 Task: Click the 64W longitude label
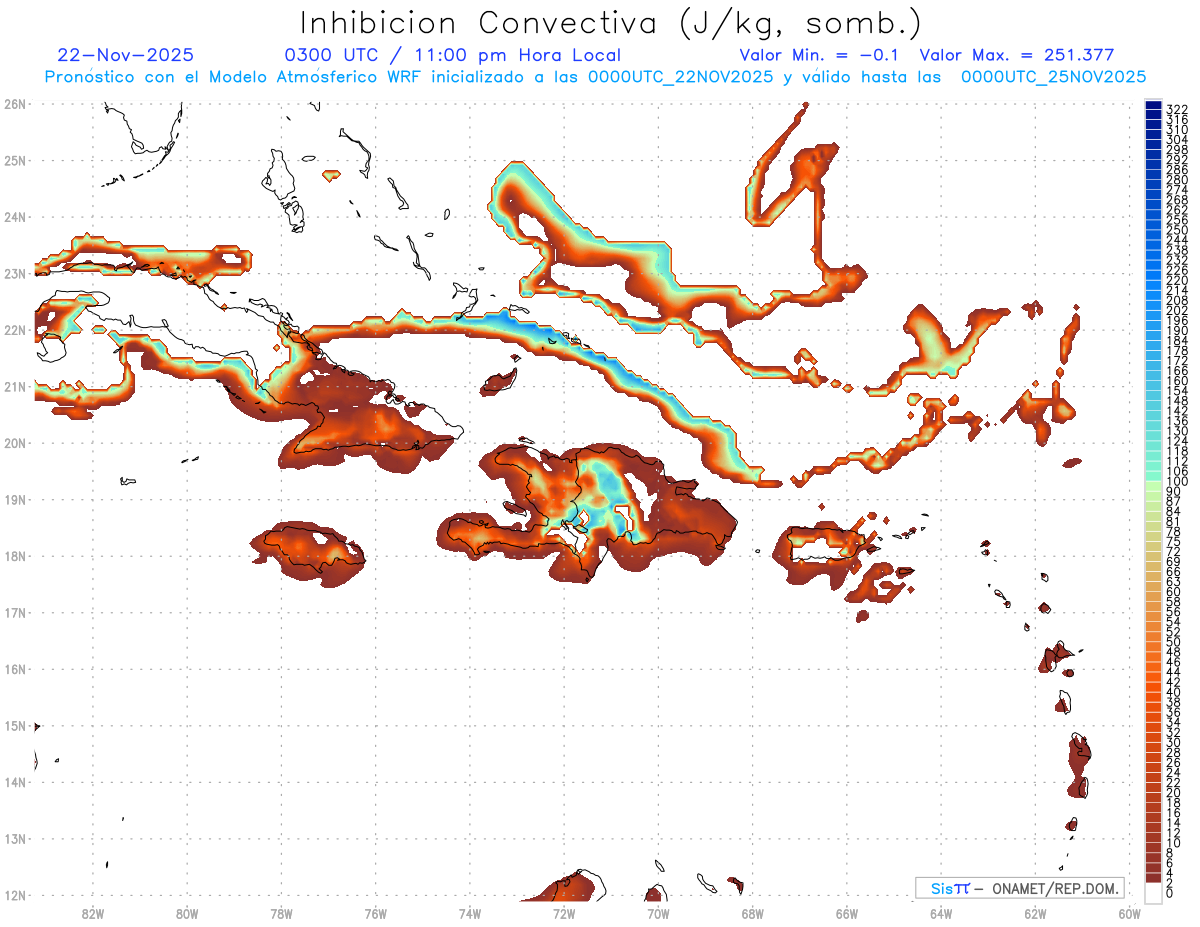(x=941, y=913)
